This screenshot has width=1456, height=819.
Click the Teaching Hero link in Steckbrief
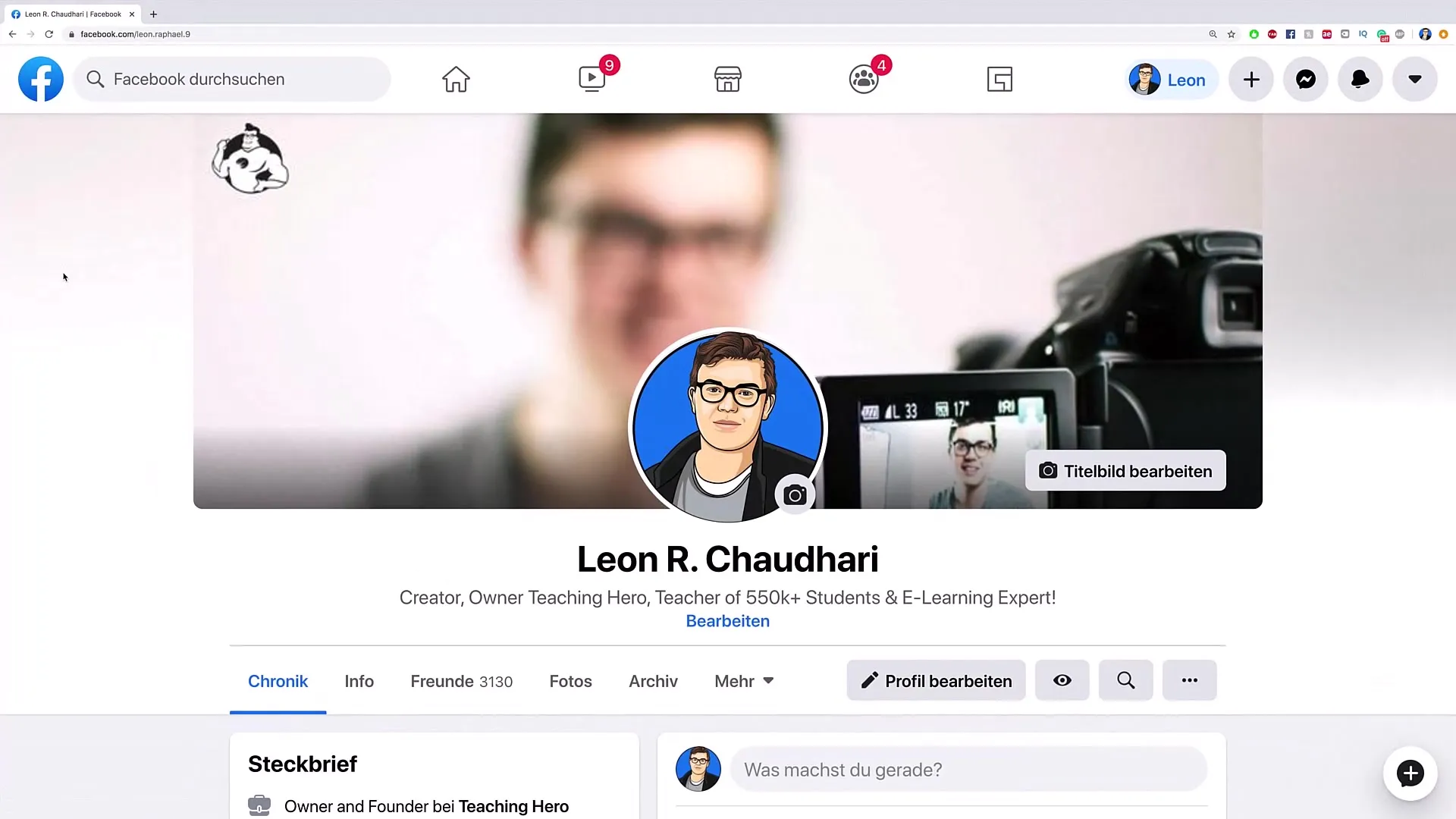tap(513, 806)
